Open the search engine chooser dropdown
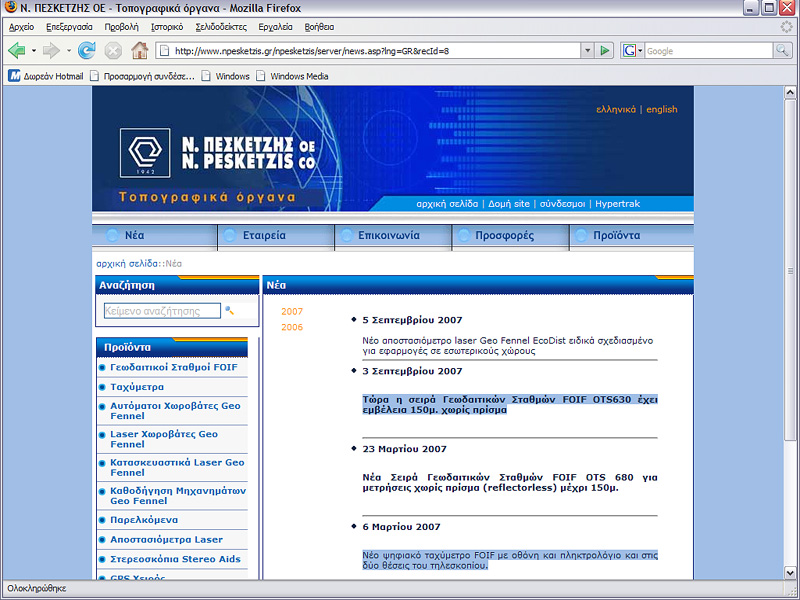Screen dimensions: 800x600 (640, 51)
